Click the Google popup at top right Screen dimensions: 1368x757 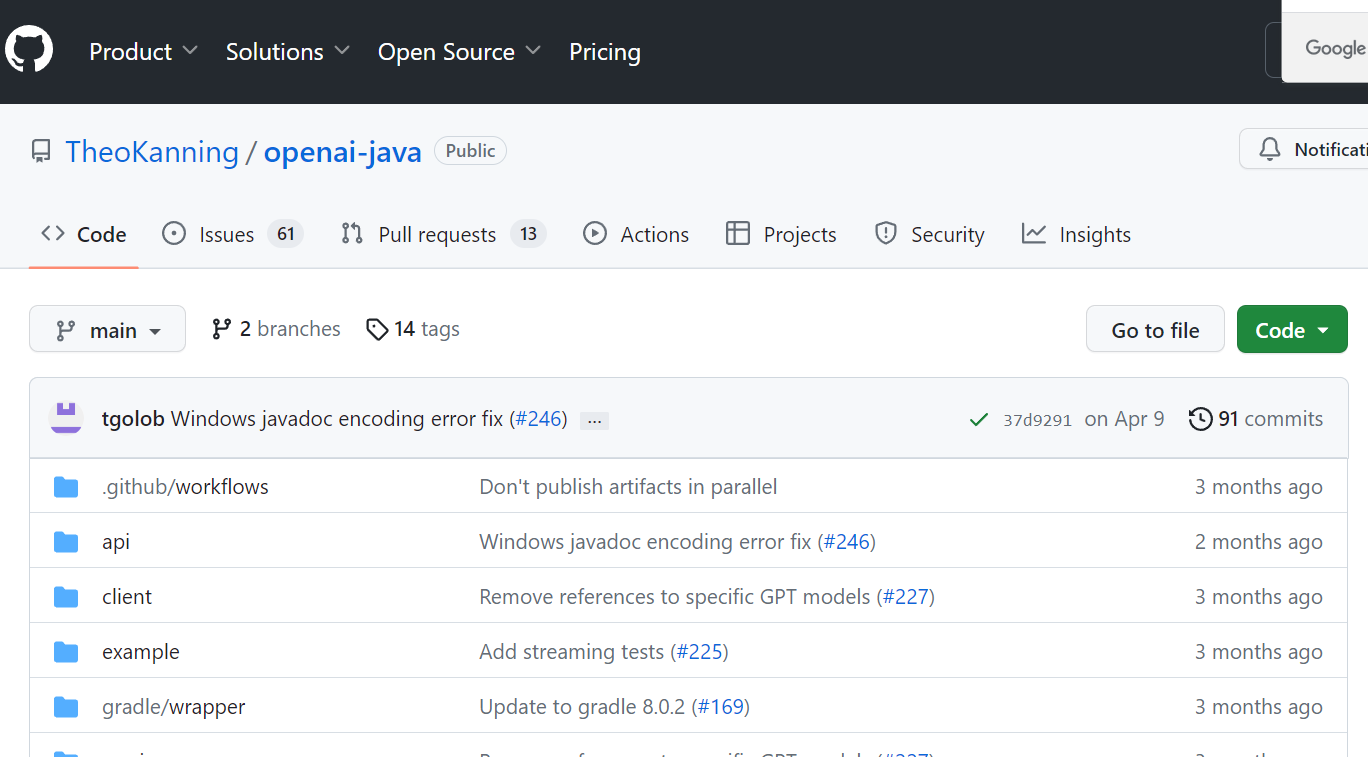pyautogui.click(x=1325, y=48)
